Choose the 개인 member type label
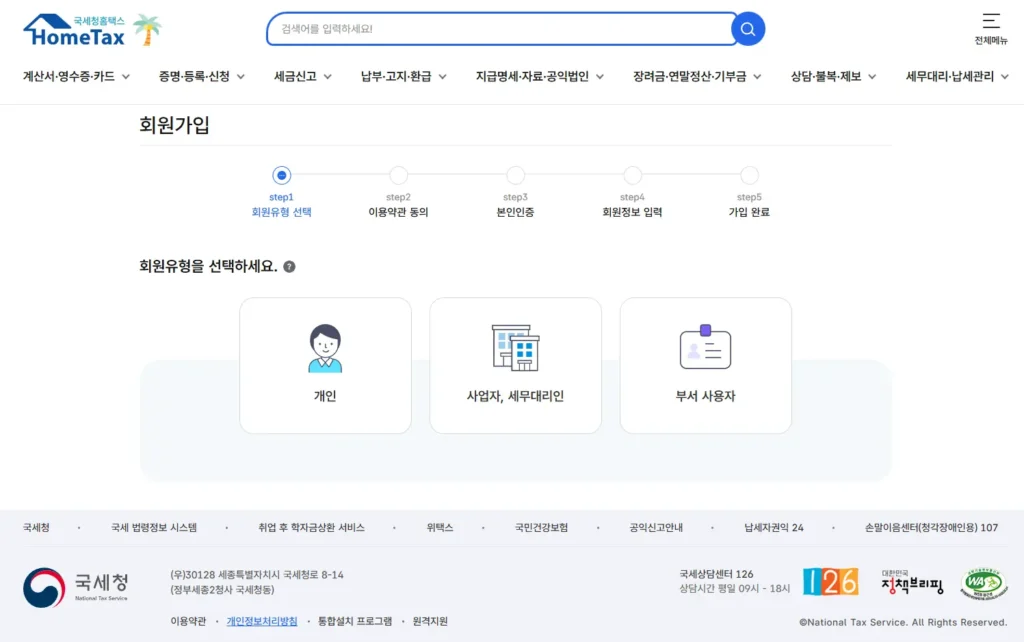Screen dimensions: 1024x642 tap(325, 396)
